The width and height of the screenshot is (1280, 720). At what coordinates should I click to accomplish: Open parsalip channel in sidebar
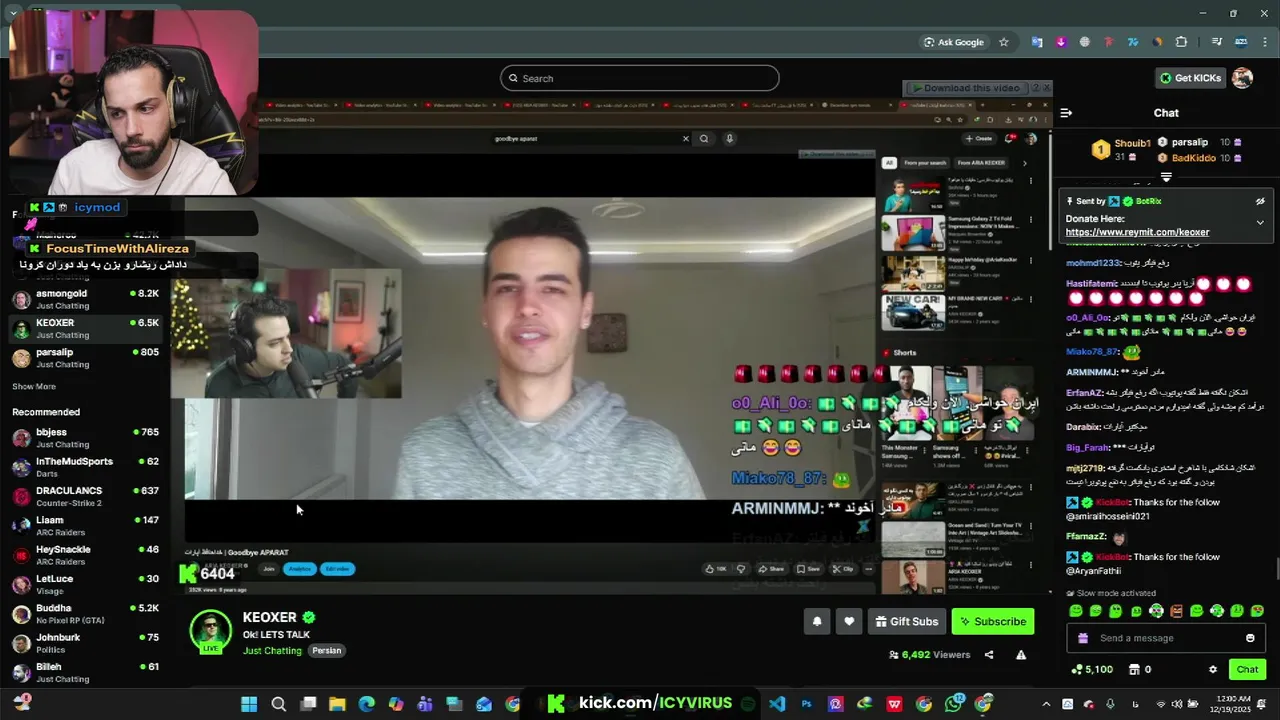(x=85, y=358)
